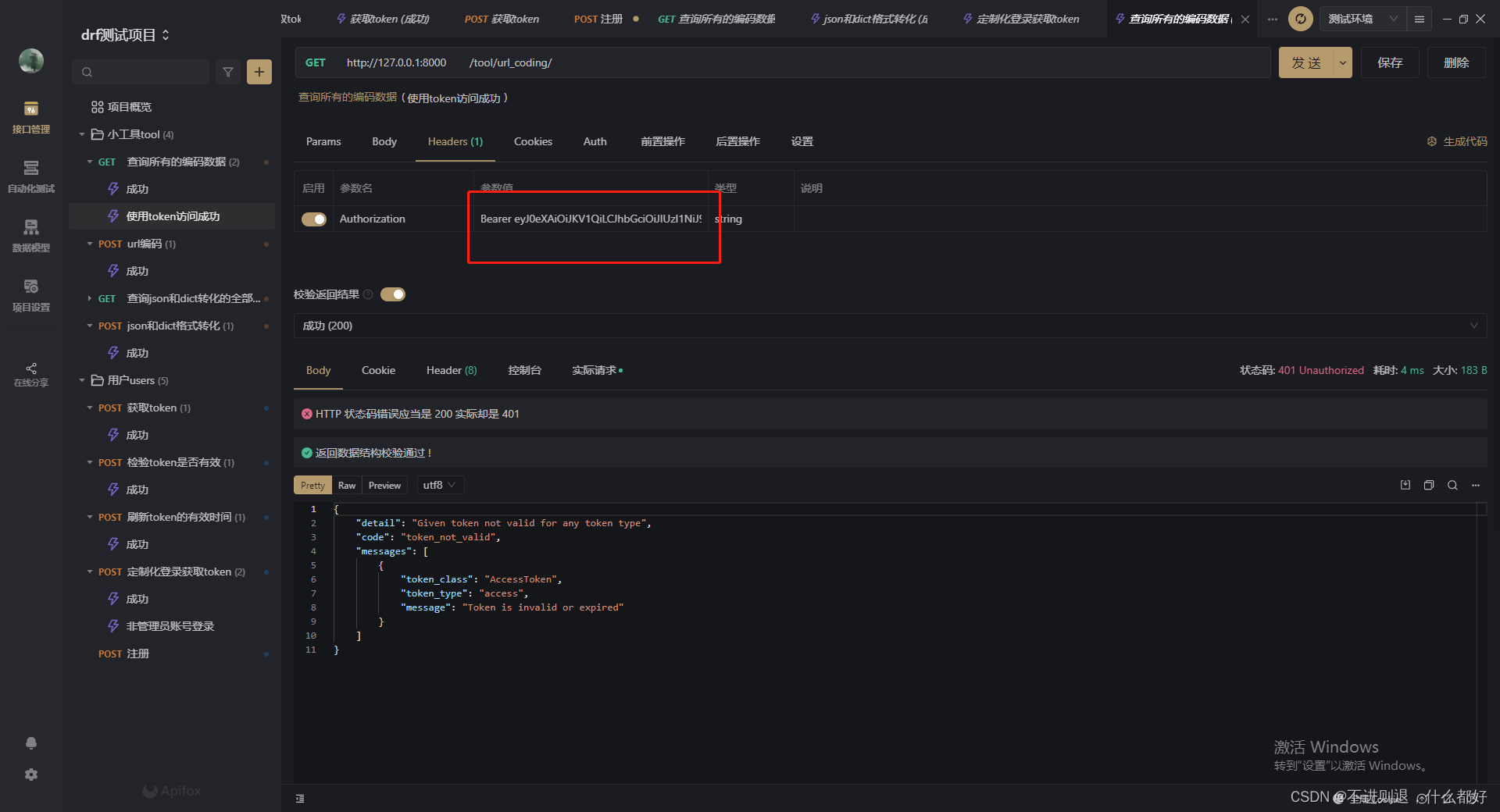Collapse POST 获取token item
The height and width of the screenshot is (812, 1500).
[90, 408]
